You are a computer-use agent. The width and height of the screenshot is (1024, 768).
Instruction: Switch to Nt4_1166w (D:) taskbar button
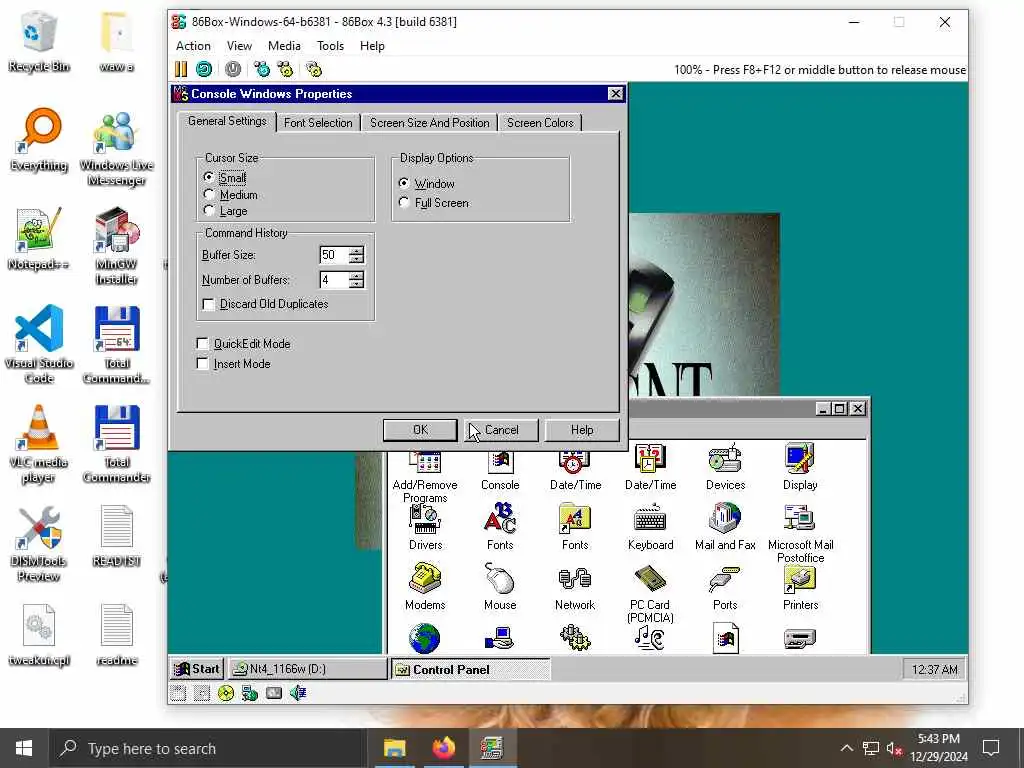point(308,669)
